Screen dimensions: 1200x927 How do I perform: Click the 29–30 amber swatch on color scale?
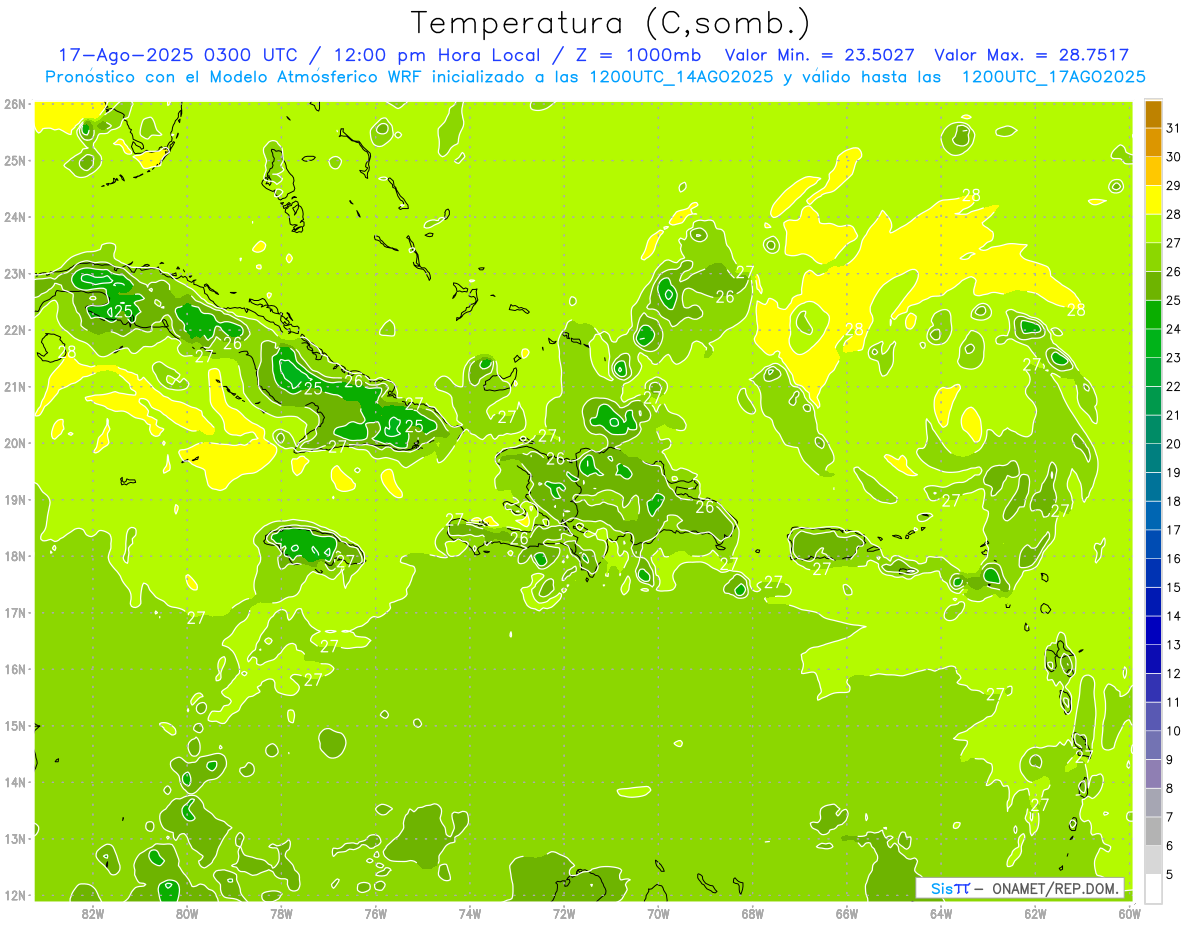1153,171
